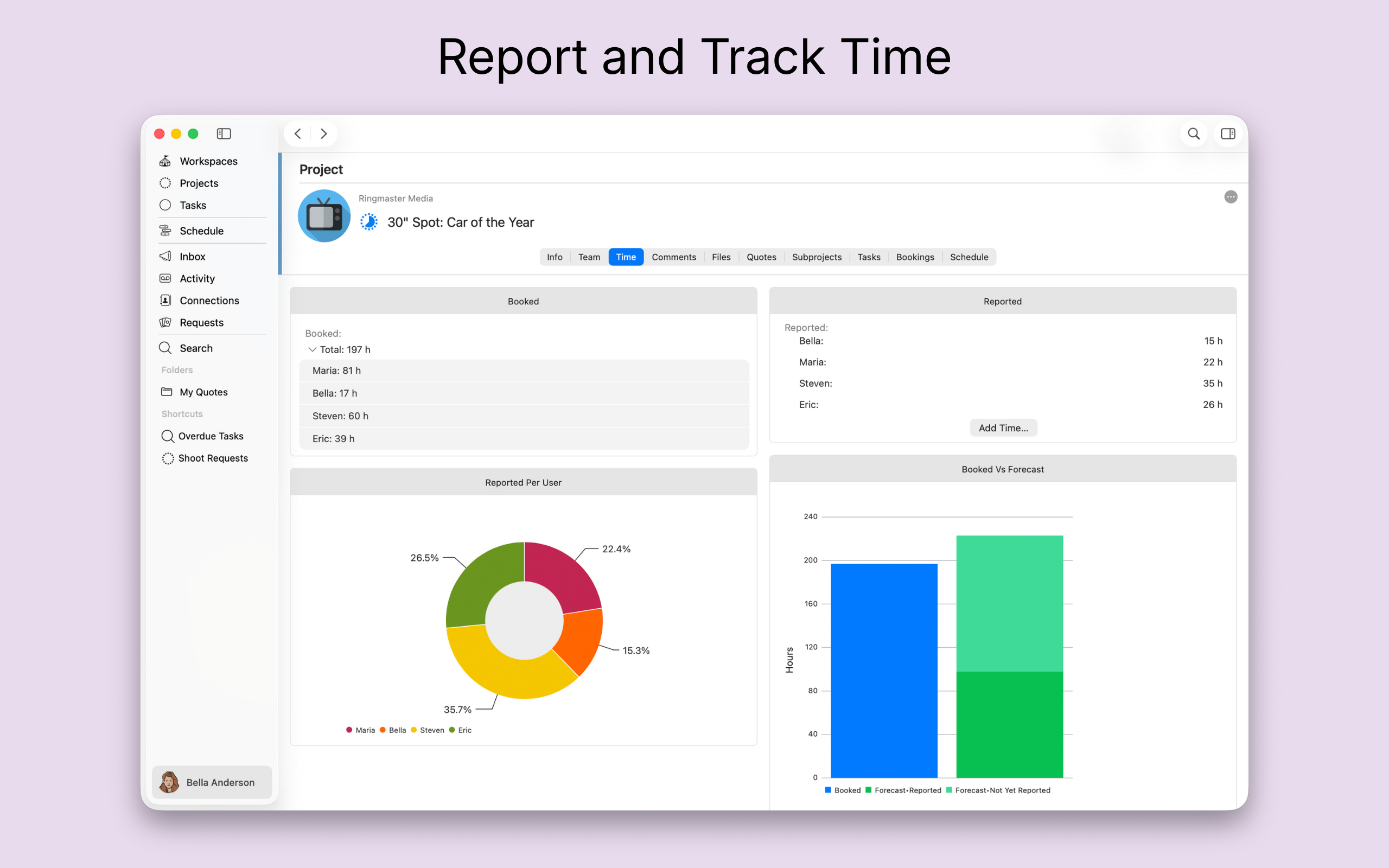1389x868 pixels.
Task: Navigate back with the left arrow
Action: coord(298,134)
